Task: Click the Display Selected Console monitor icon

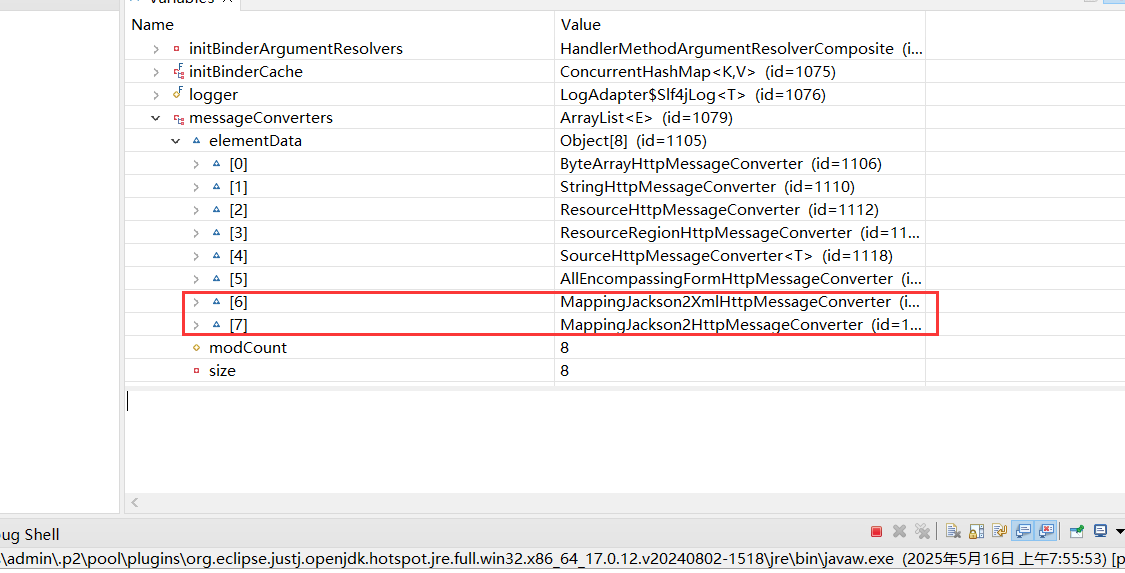Action: 1100,531
